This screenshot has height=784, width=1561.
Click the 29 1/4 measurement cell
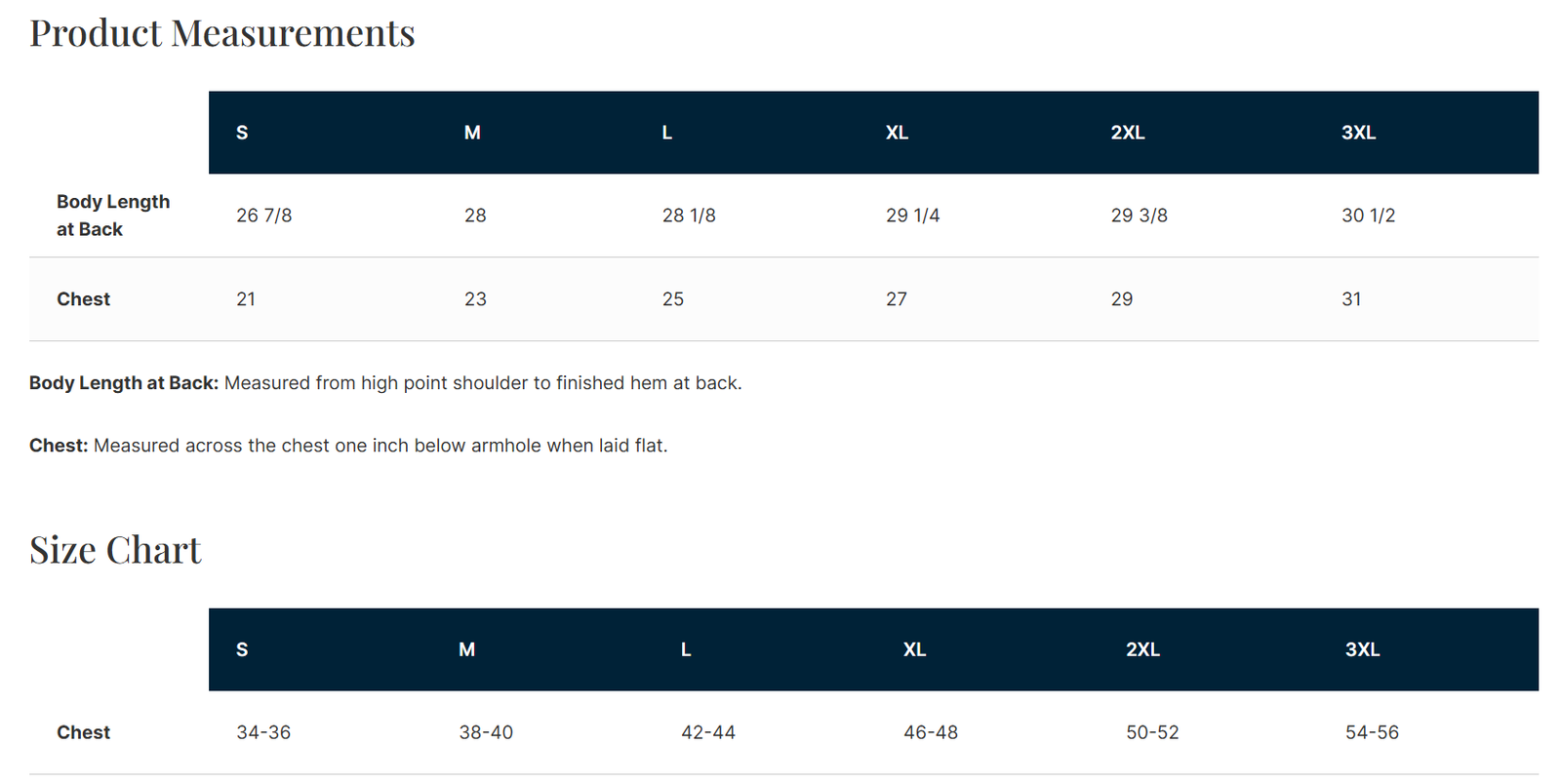[912, 216]
